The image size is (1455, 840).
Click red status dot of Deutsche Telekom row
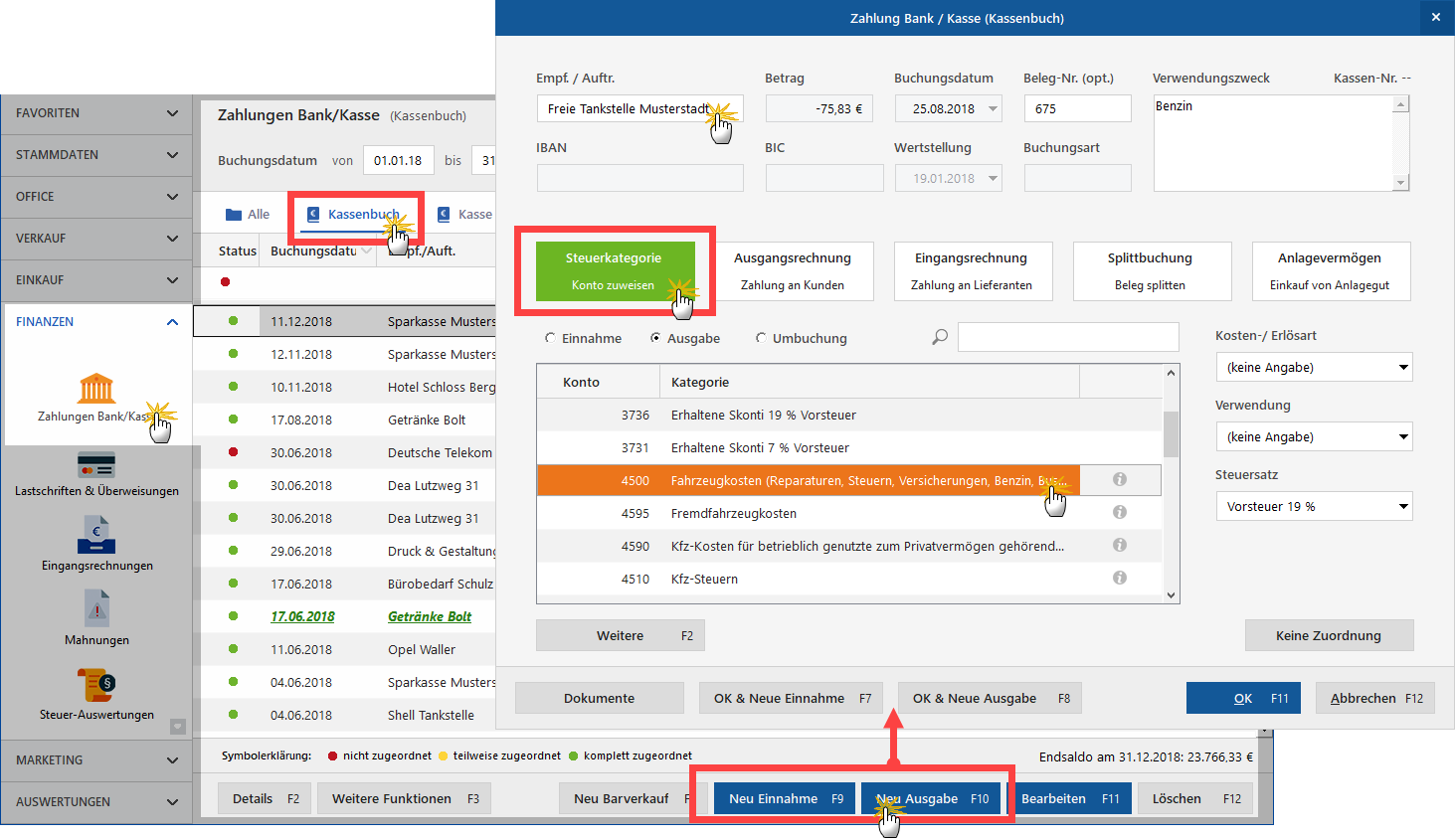coord(234,452)
